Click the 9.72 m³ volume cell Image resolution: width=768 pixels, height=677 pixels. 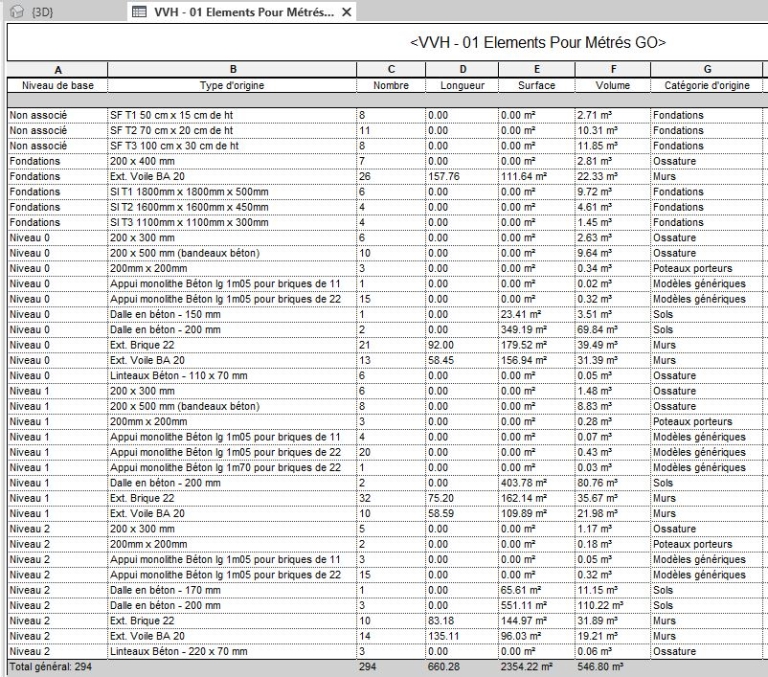click(x=613, y=192)
